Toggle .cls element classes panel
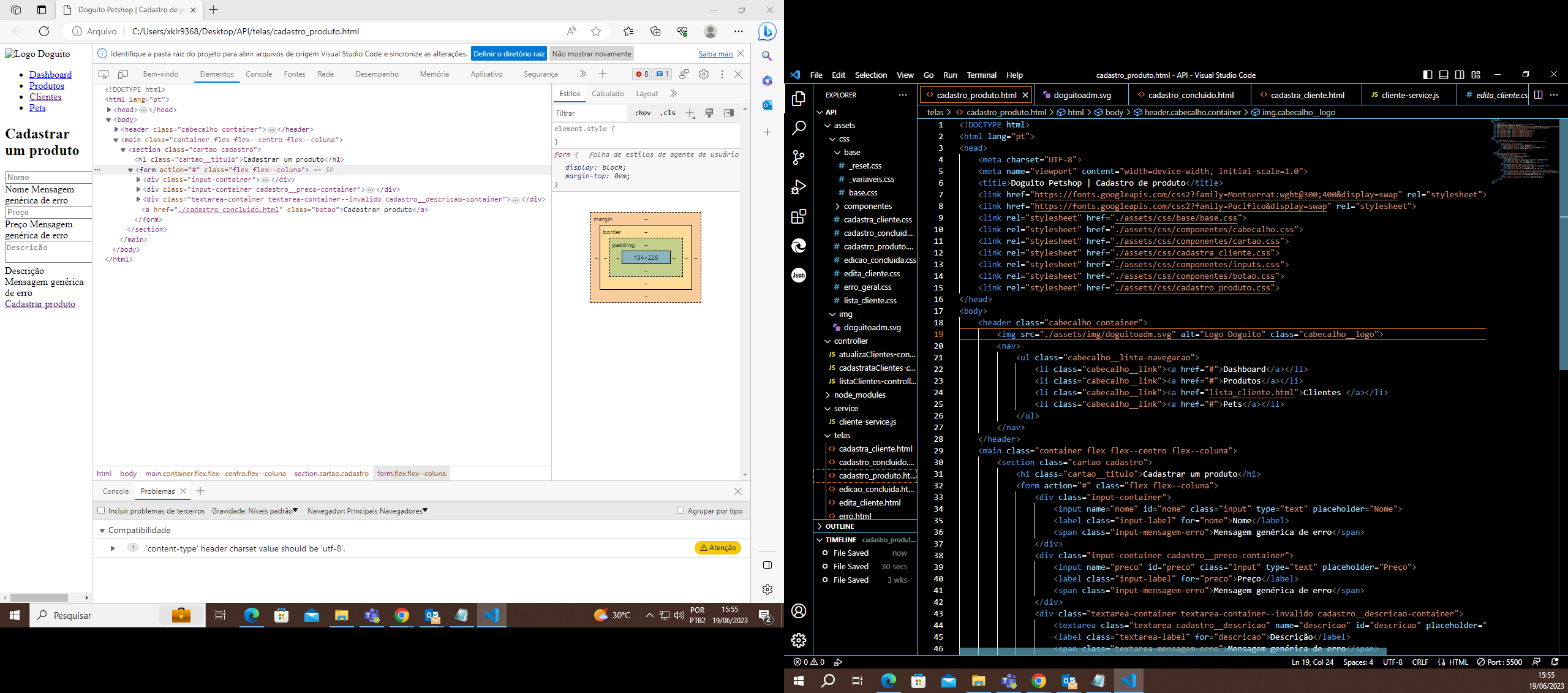Image resolution: width=1568 pixels, height=693 pixels. tap(668, 113)
